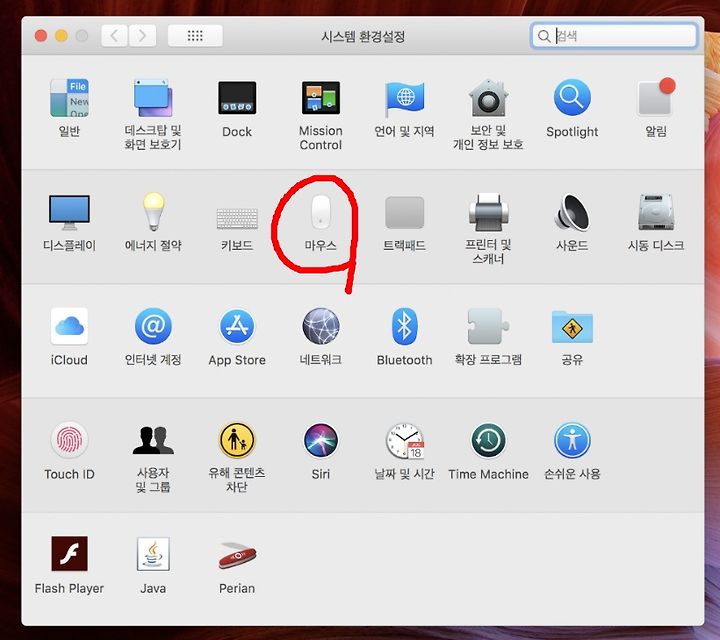The image size is (720, 640).
Task: Close the 시스템 환경설정 window
Action: 41,35
